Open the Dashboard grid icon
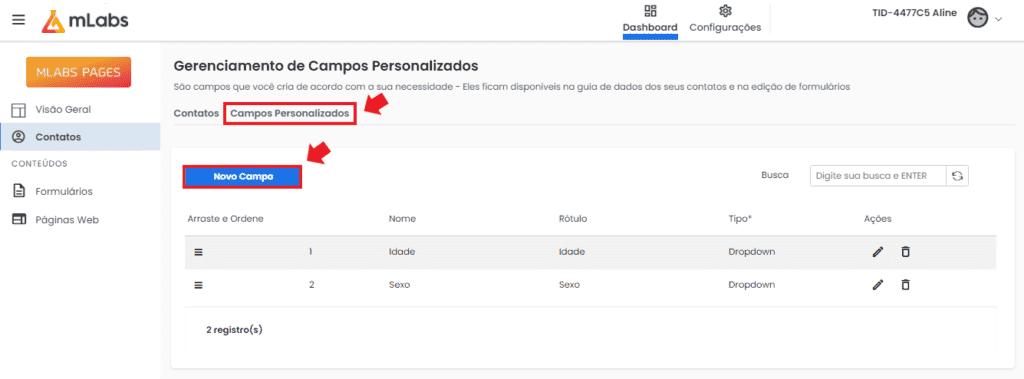Screen dimensions: 1024x379 tap(650, 11)
